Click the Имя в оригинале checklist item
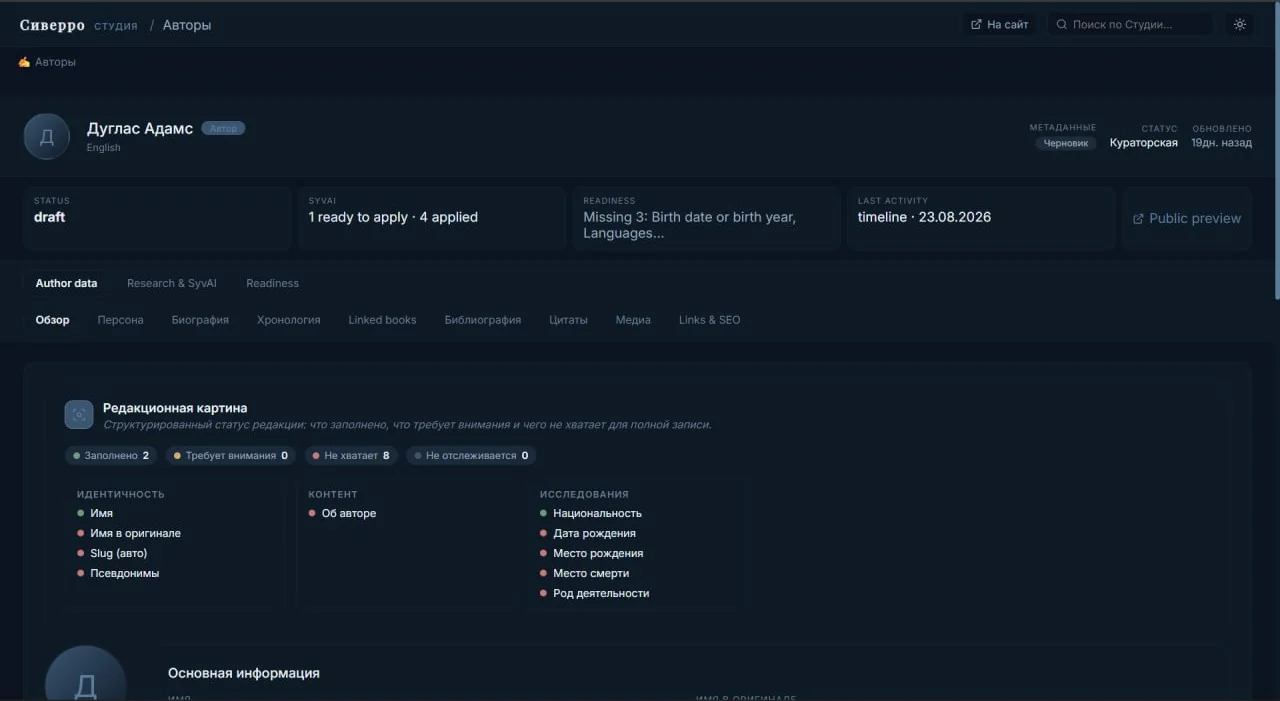 tap(129, 534)
